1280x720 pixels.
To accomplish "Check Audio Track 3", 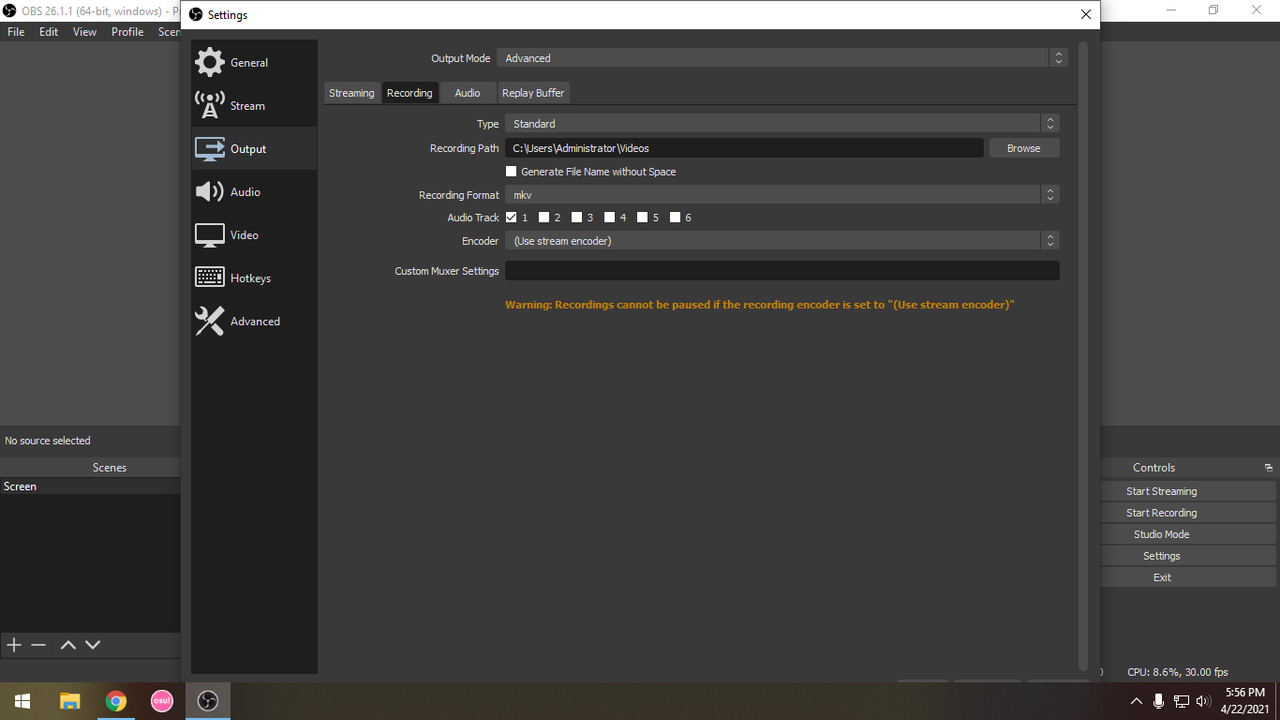I will pyautogui.click(x=577, y=217).
